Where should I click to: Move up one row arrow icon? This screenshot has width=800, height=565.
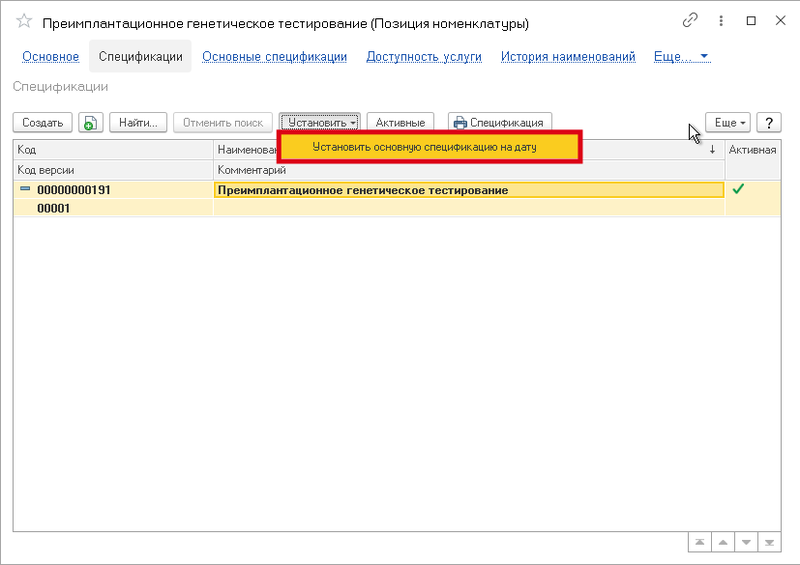point(724,541)
